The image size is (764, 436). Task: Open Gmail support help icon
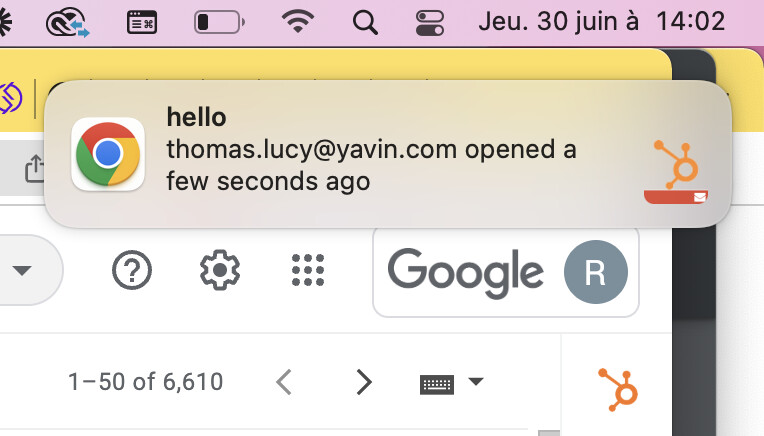coord(132,270)
